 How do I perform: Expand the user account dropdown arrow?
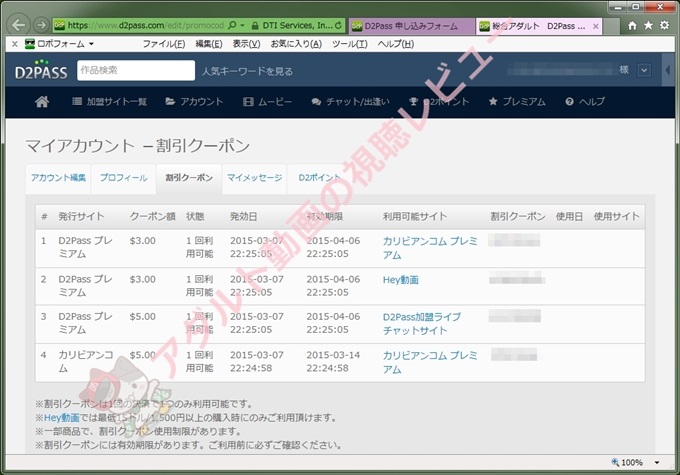click(644, 70)
